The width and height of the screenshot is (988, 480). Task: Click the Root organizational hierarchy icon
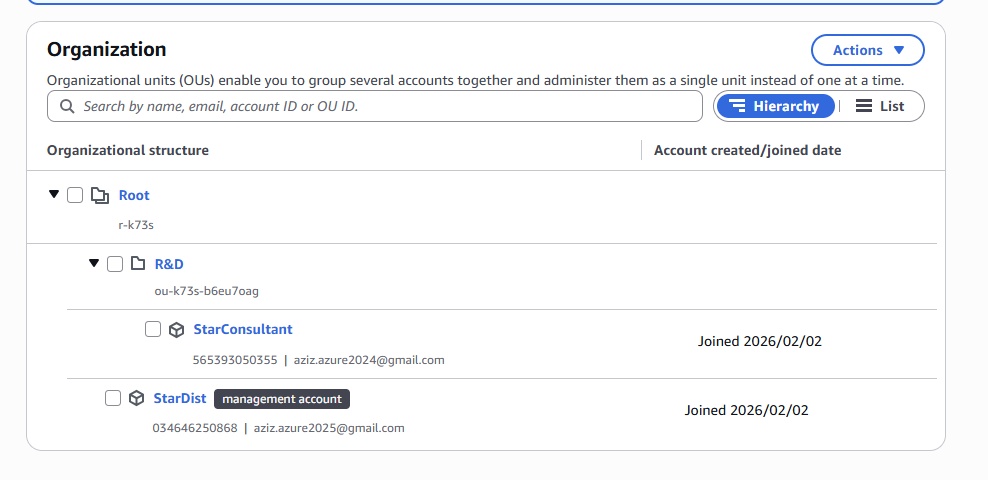pos(99,196)
